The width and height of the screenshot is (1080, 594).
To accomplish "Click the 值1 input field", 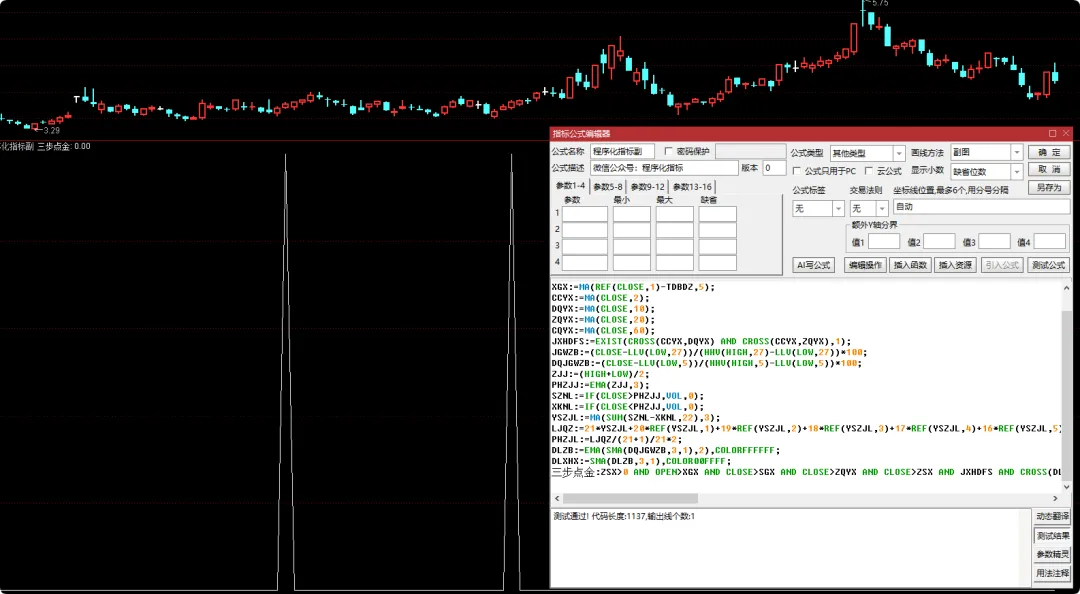I will click(884, 241).
